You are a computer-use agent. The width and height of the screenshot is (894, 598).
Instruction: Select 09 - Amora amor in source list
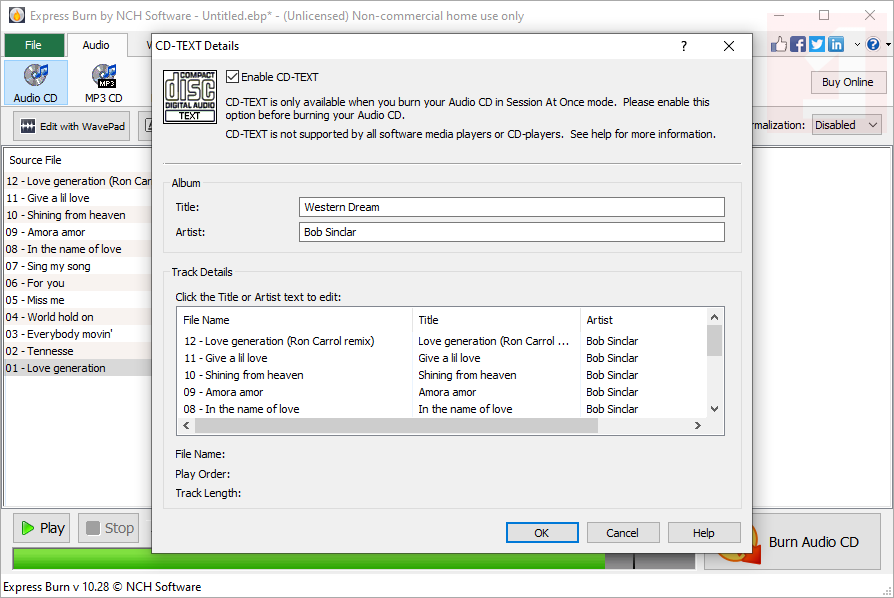pos(78,232)
